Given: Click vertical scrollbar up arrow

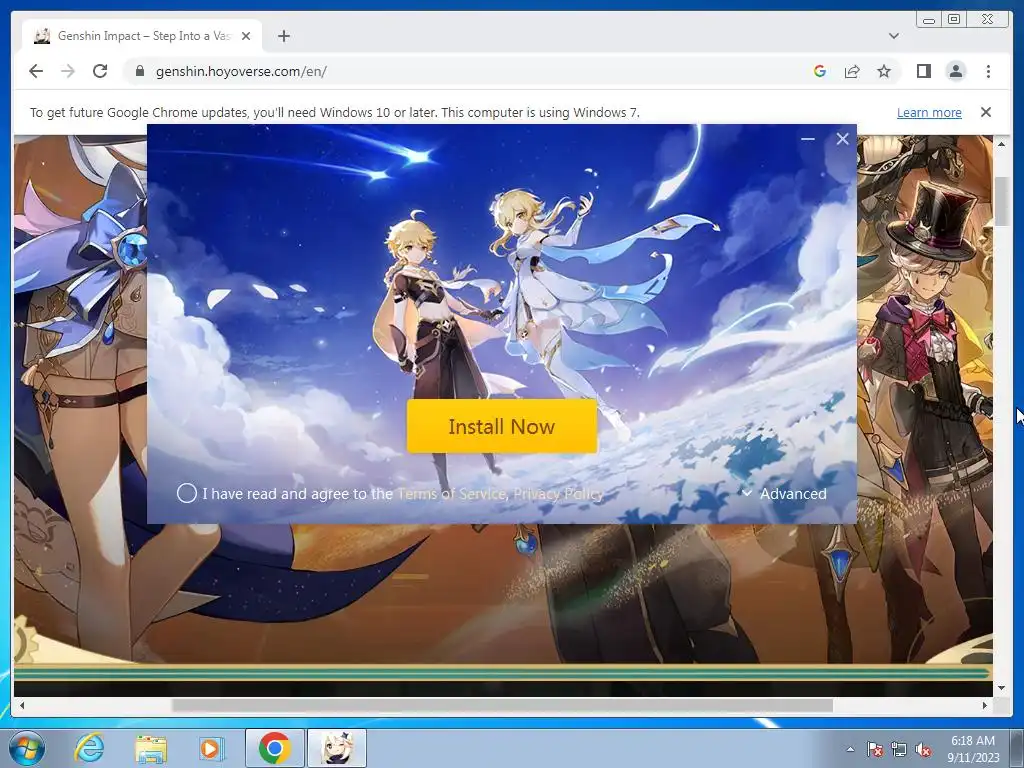Looking at the screenshot, I should pyautogui.click(x=1002, y=143).
